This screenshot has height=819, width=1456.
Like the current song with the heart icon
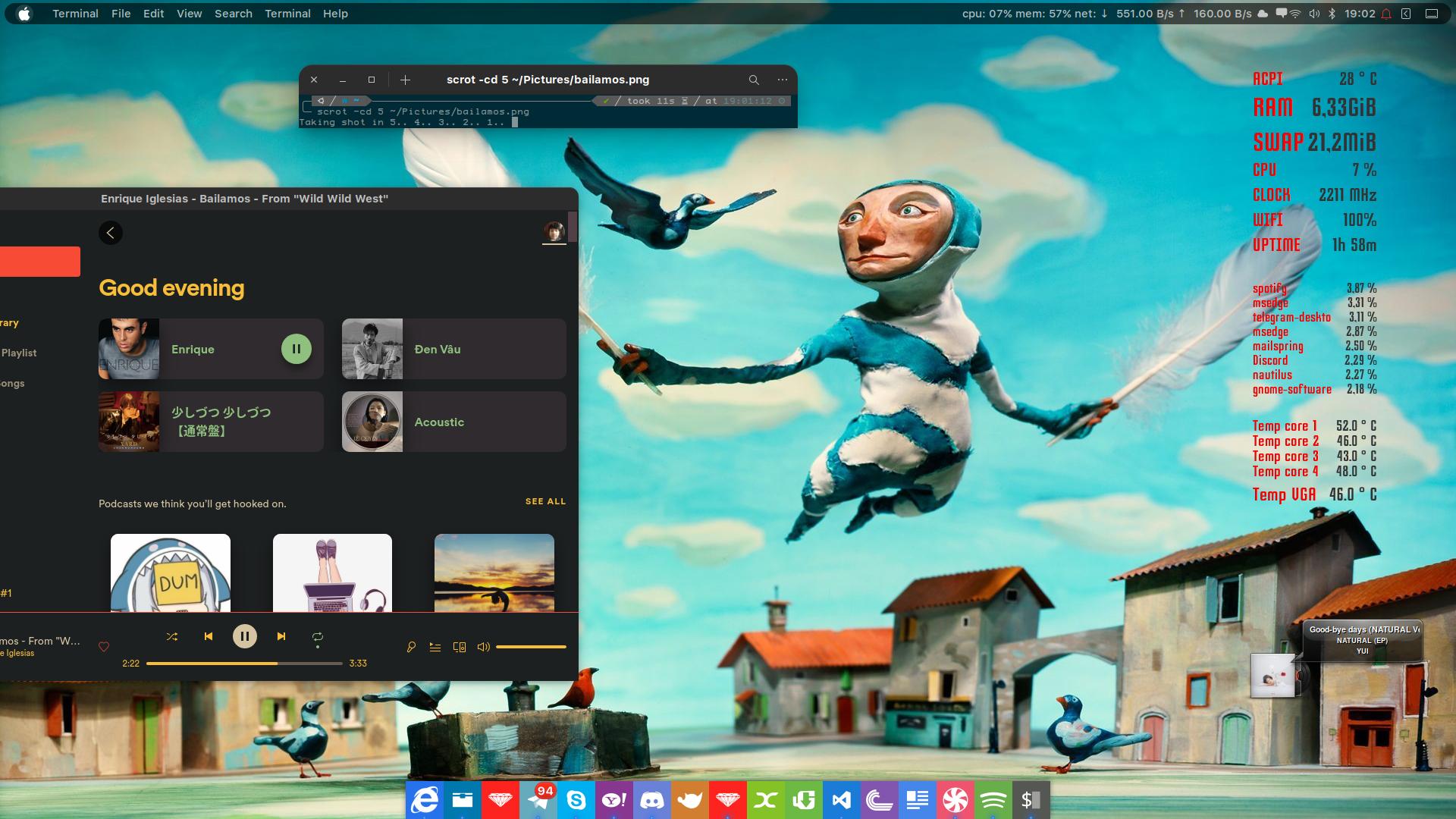[104, 647]
